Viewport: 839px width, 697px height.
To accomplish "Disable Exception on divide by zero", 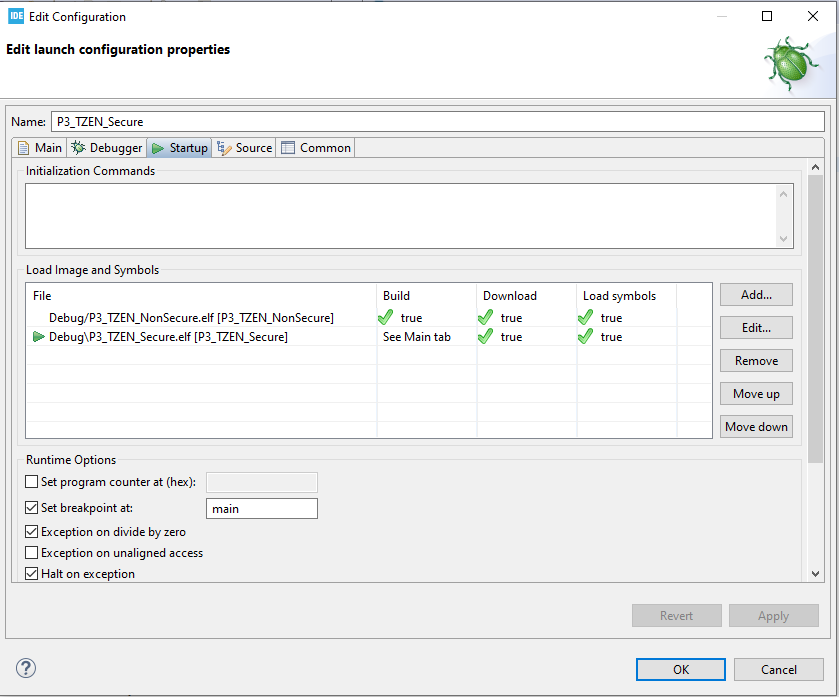I will 31,531.
